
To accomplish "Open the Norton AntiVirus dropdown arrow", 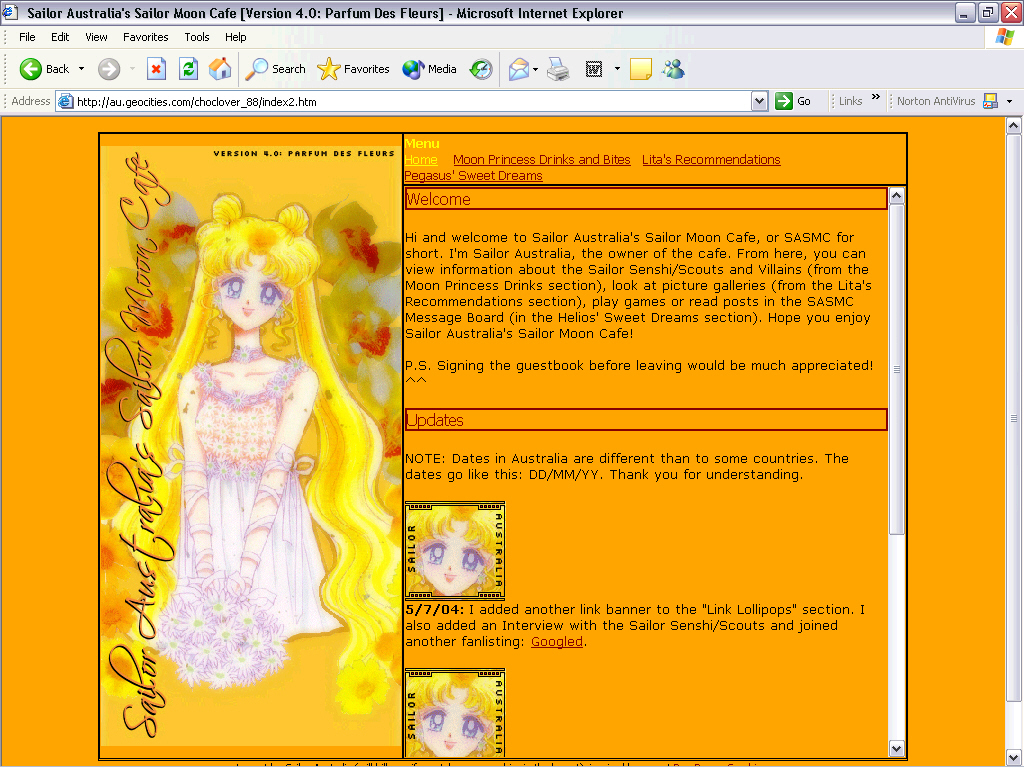I will click(1010, 101).
